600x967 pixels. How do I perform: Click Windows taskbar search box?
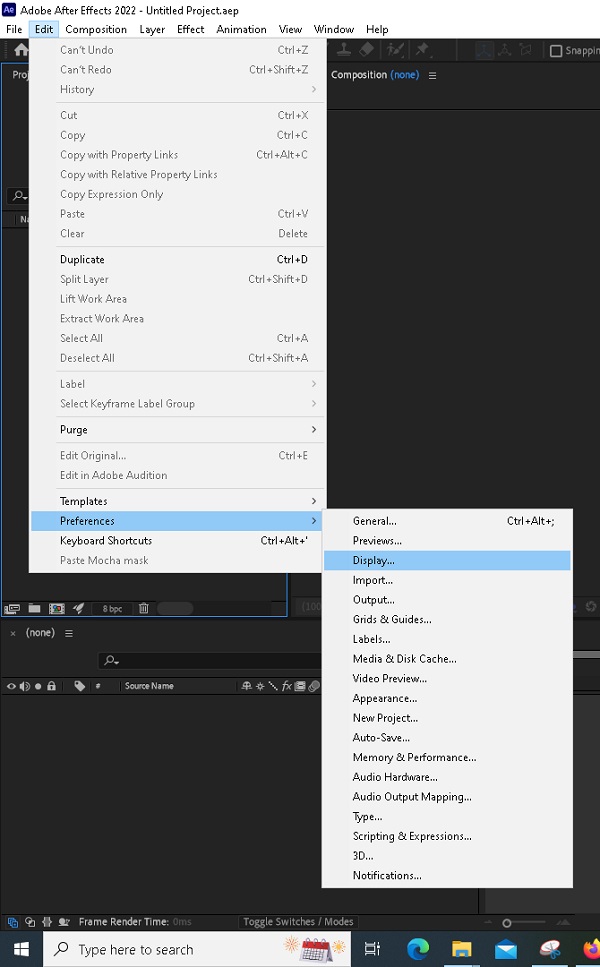[197, 950]
